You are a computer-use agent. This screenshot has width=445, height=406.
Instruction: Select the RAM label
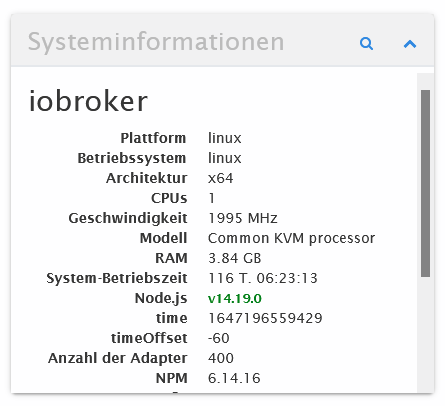[x=171, y=258]
